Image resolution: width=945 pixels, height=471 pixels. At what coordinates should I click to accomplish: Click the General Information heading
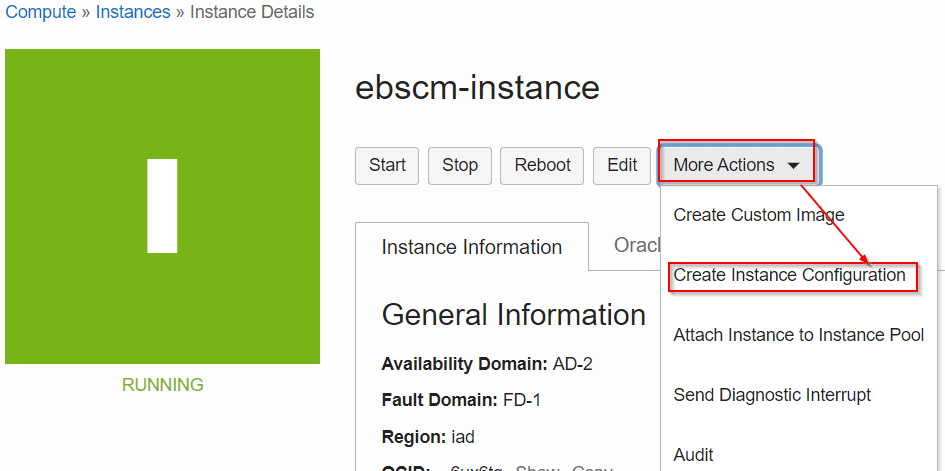tap(513, 315)
